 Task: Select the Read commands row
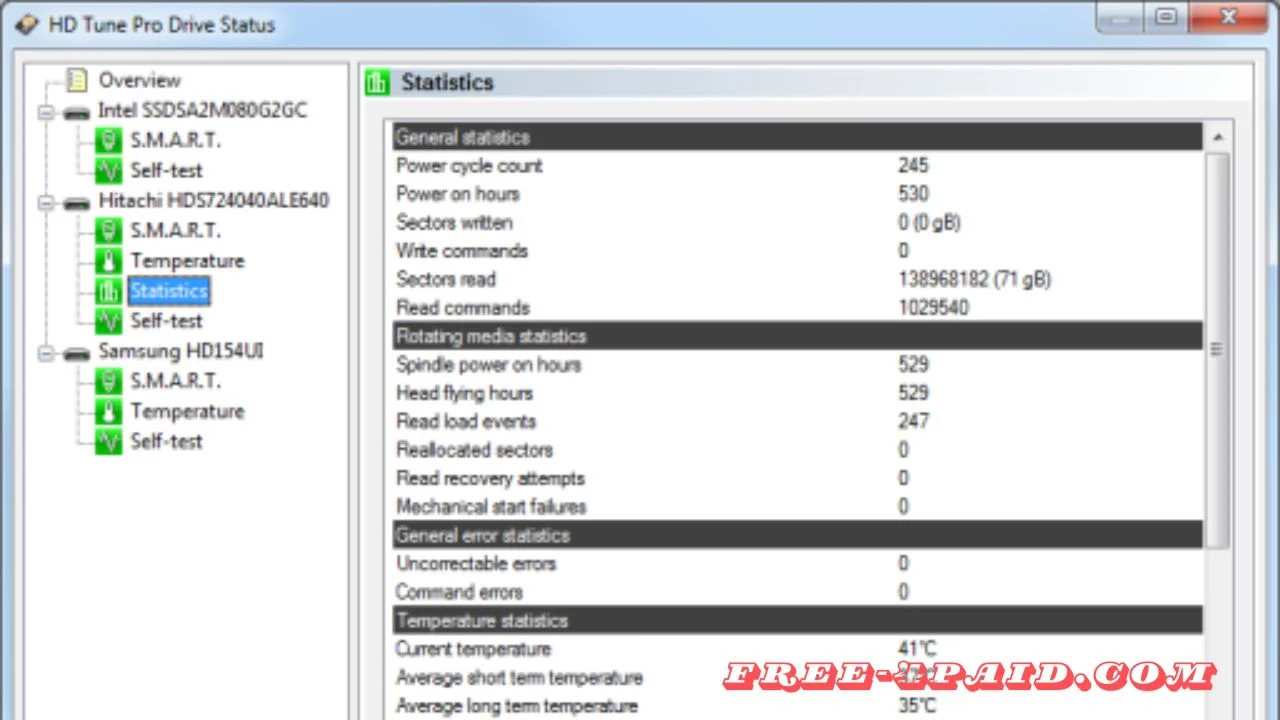[x=798, y=308]
